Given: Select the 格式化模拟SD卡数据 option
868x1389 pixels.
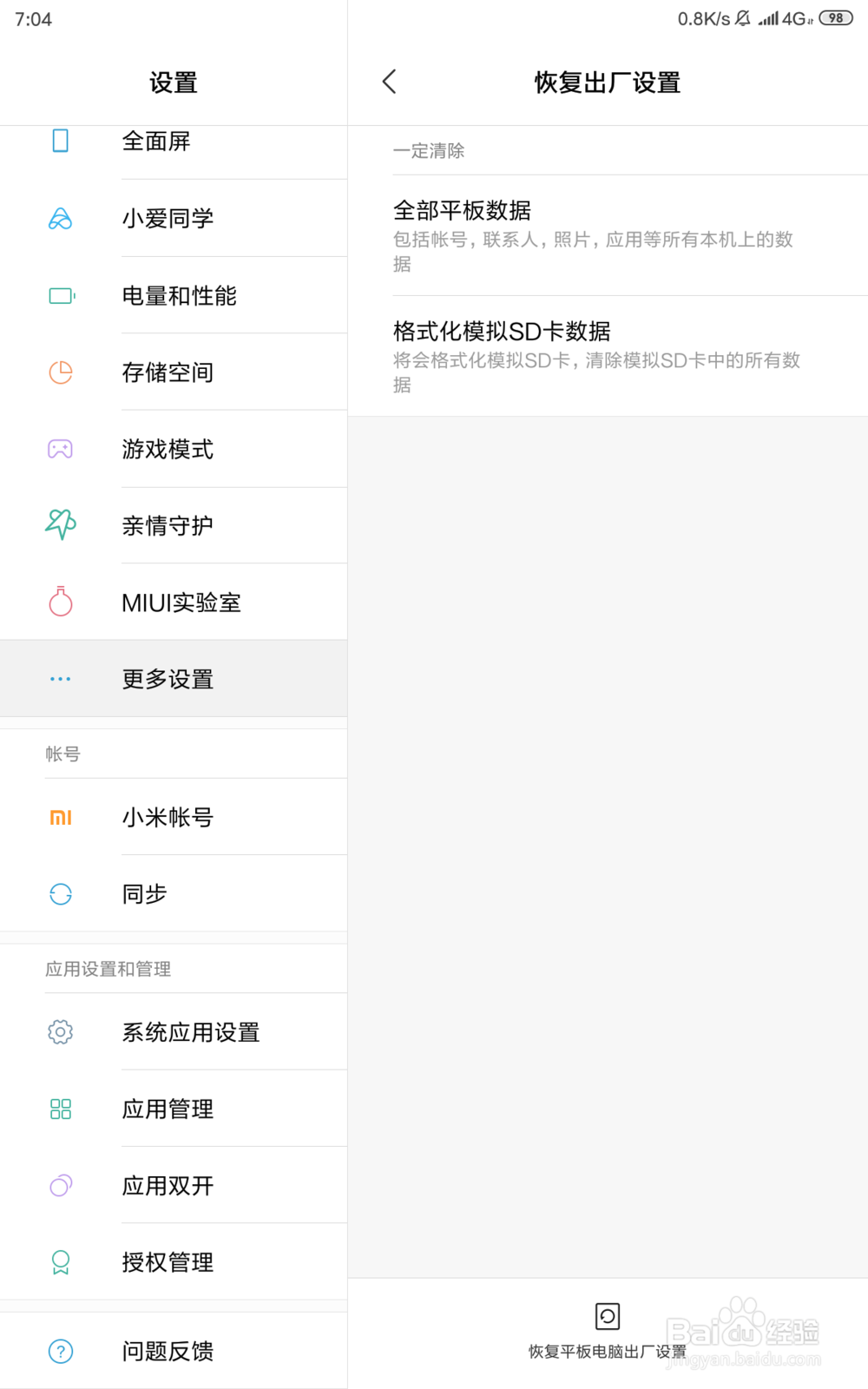Looking at the screenshot, I should (608, 357).
